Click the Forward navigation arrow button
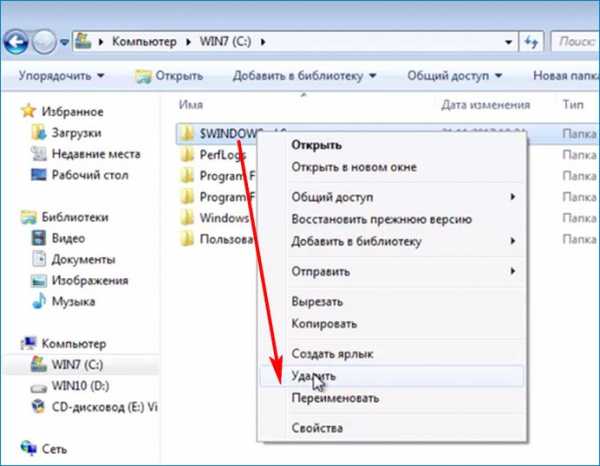 click(x=44, y=42)
